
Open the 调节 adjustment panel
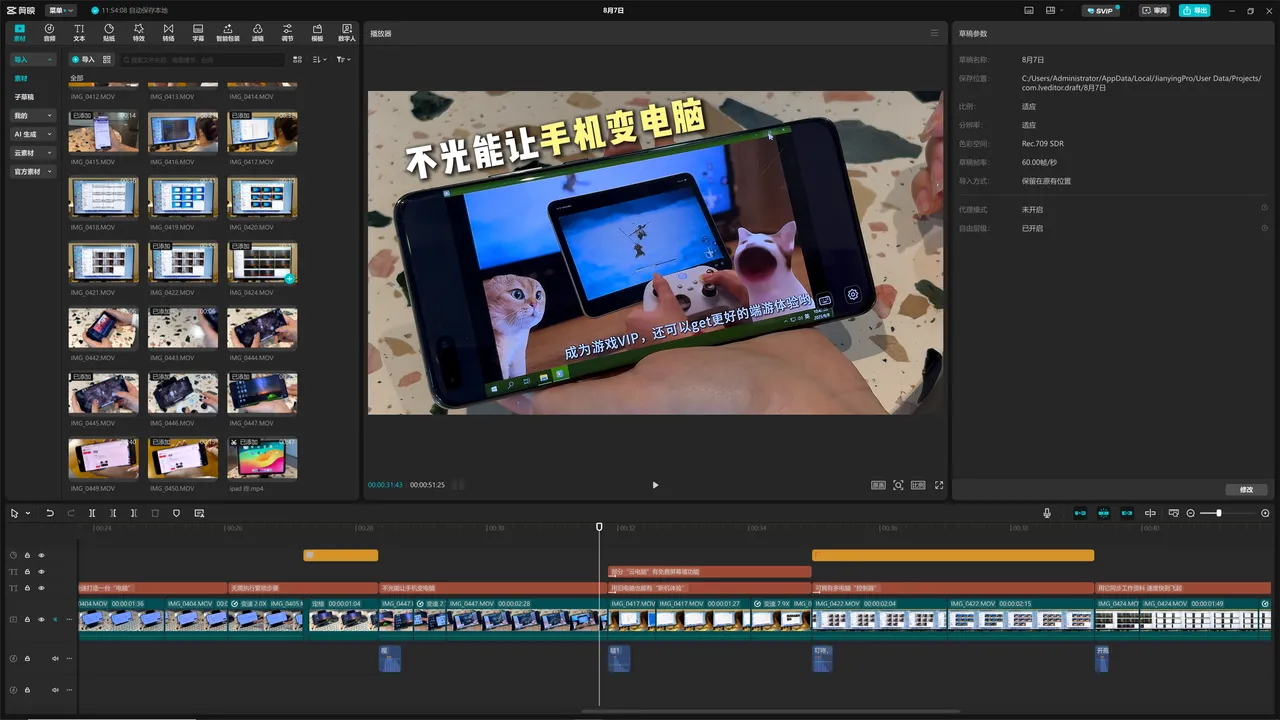pyautogui.click(x=288, y=33)
